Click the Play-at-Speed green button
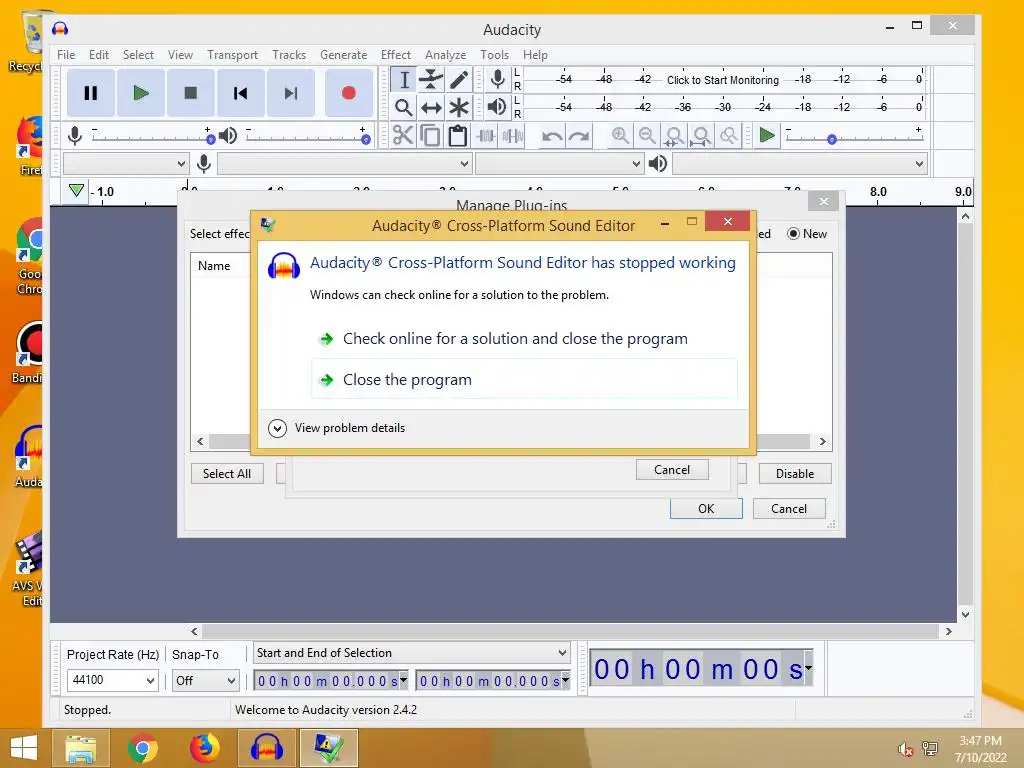 (767, 136)
